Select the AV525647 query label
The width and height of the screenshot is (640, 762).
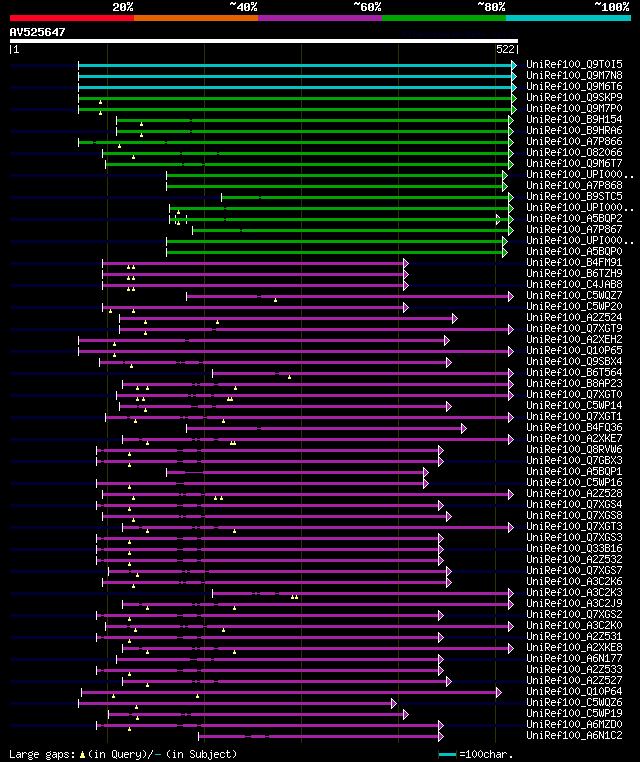(x=37, y=32)
